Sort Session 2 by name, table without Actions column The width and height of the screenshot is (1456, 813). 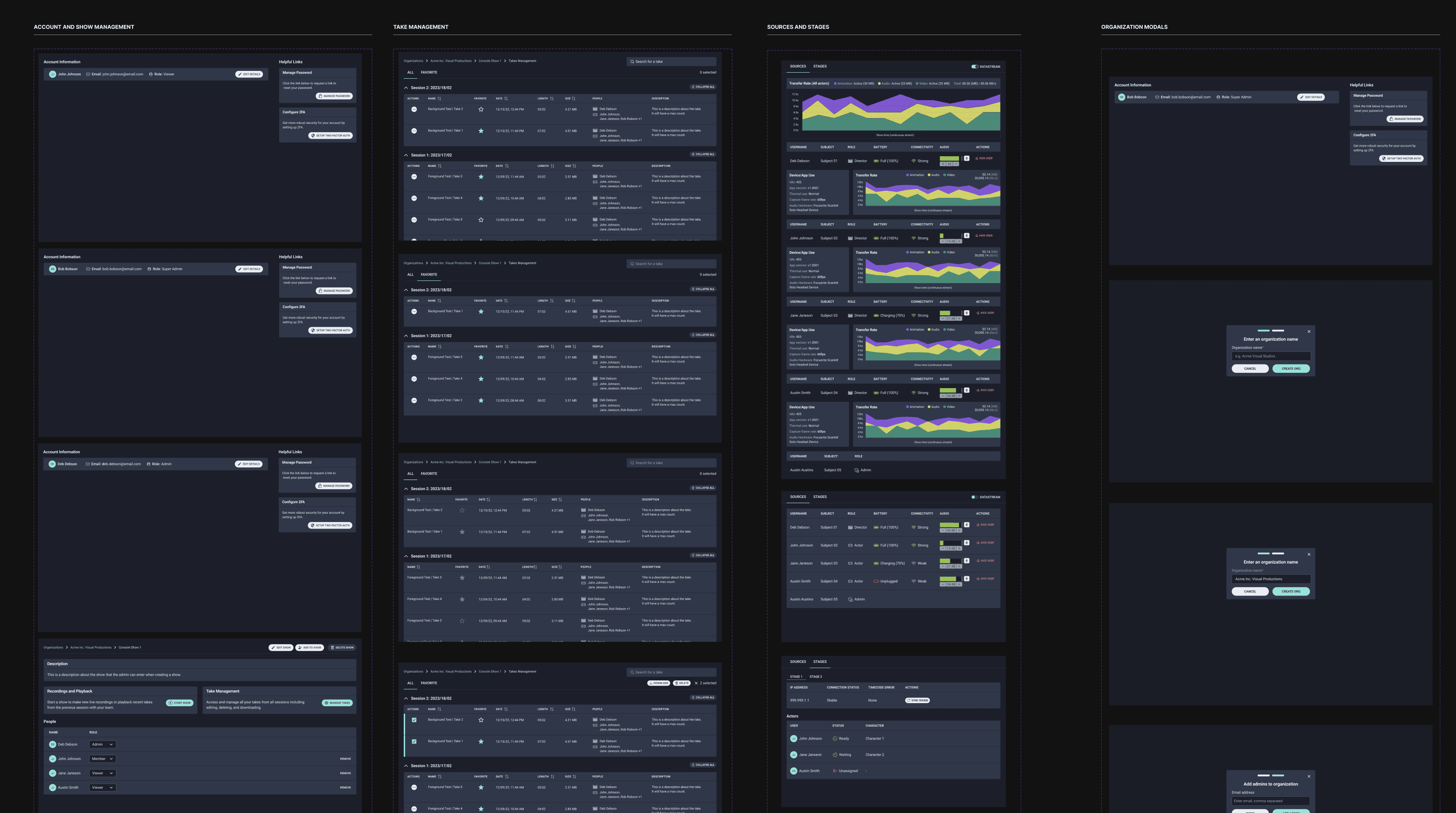pyautogui.click(x=418, y=500)
